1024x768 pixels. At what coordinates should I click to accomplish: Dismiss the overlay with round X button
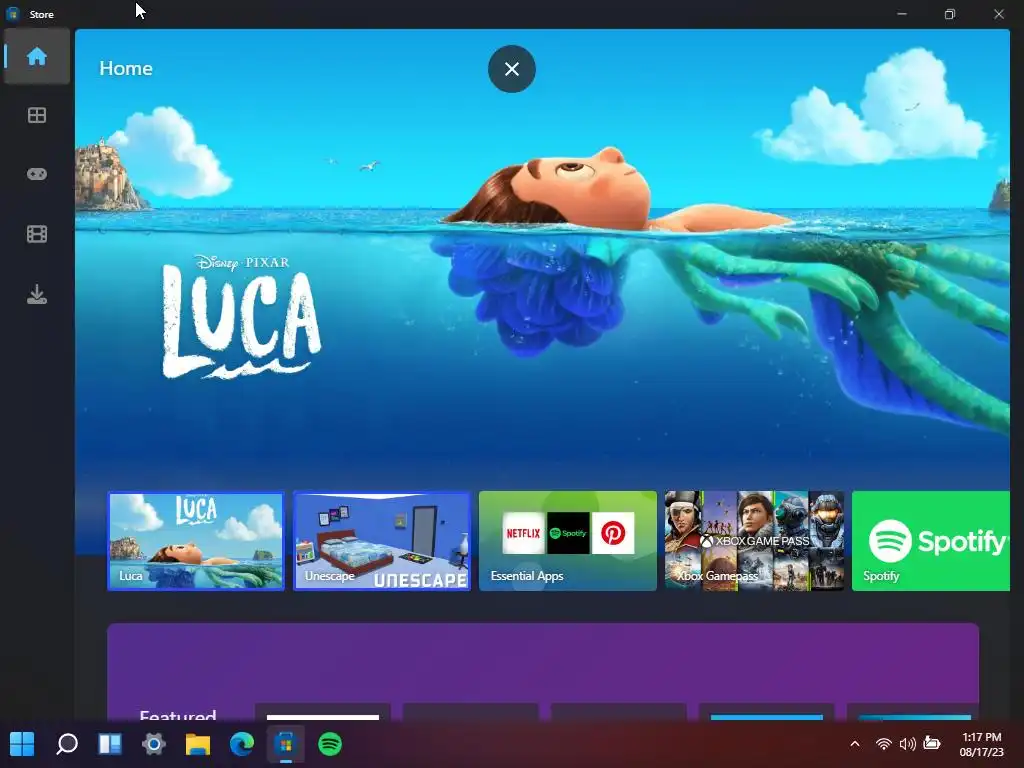coord(512,69)
